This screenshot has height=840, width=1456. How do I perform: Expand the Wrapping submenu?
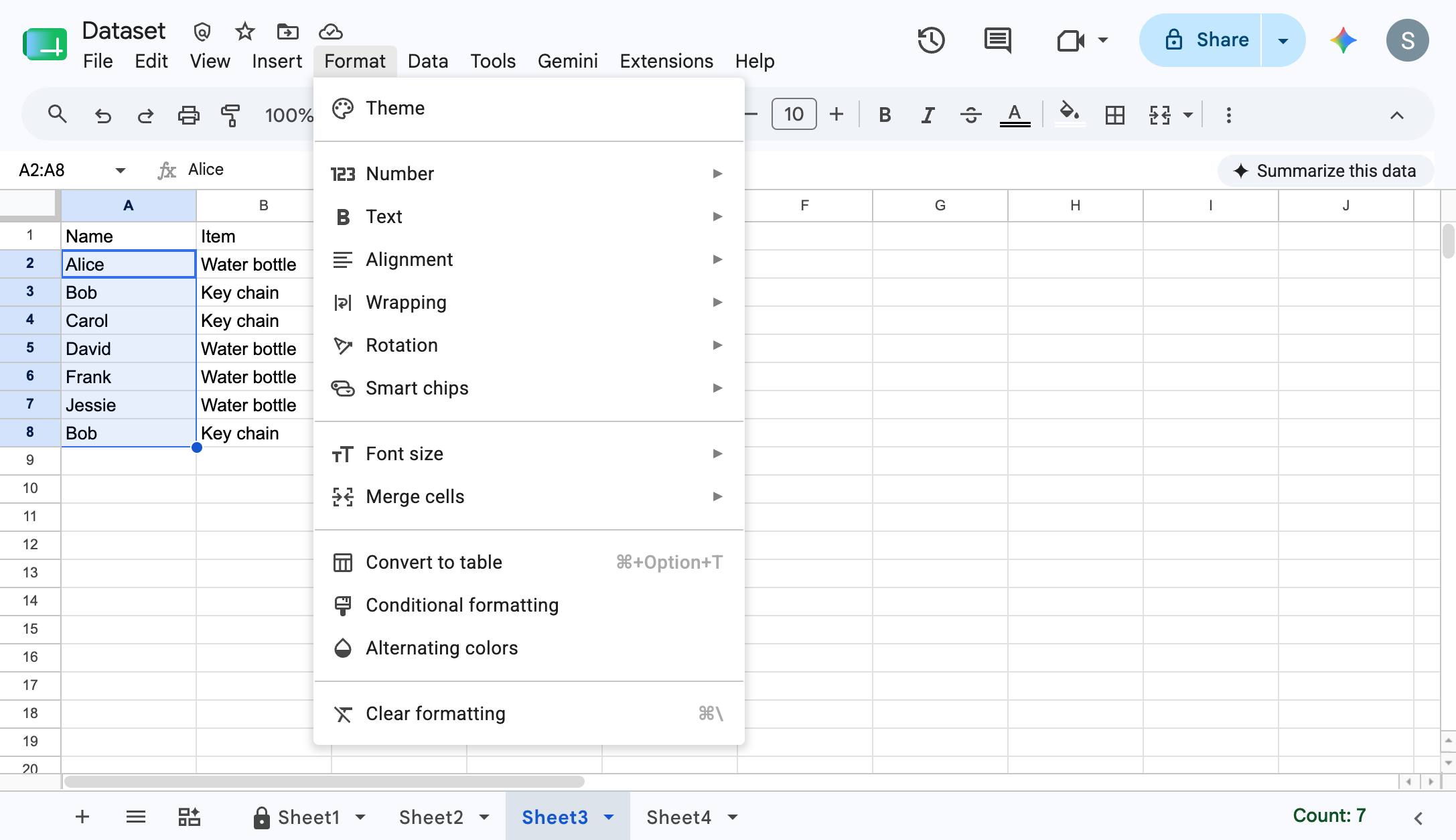point(529,302)
